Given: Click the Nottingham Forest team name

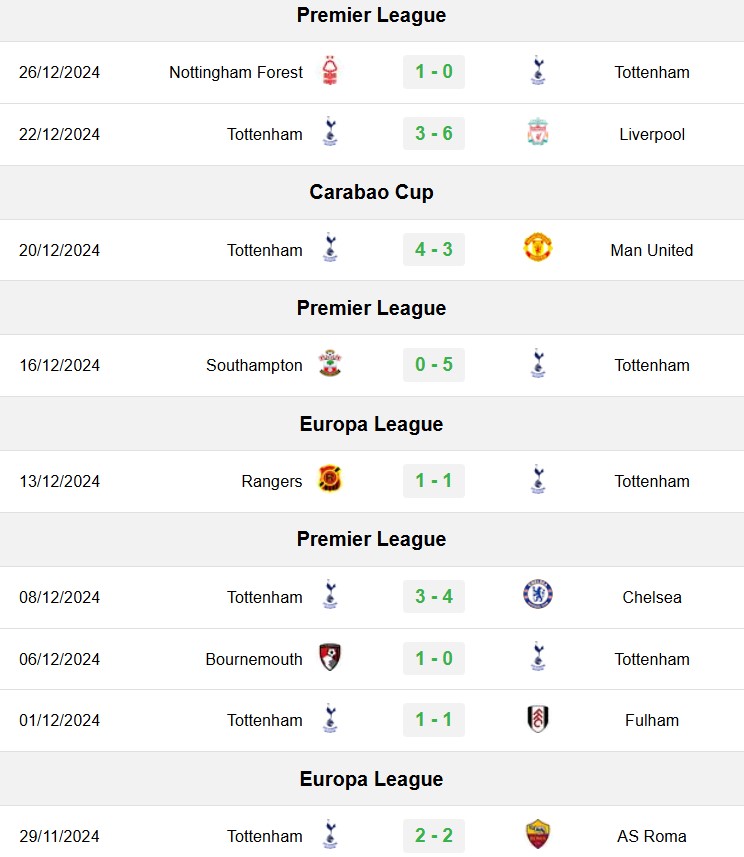Looking at the screenshot, I should click(x=236, y=72).
